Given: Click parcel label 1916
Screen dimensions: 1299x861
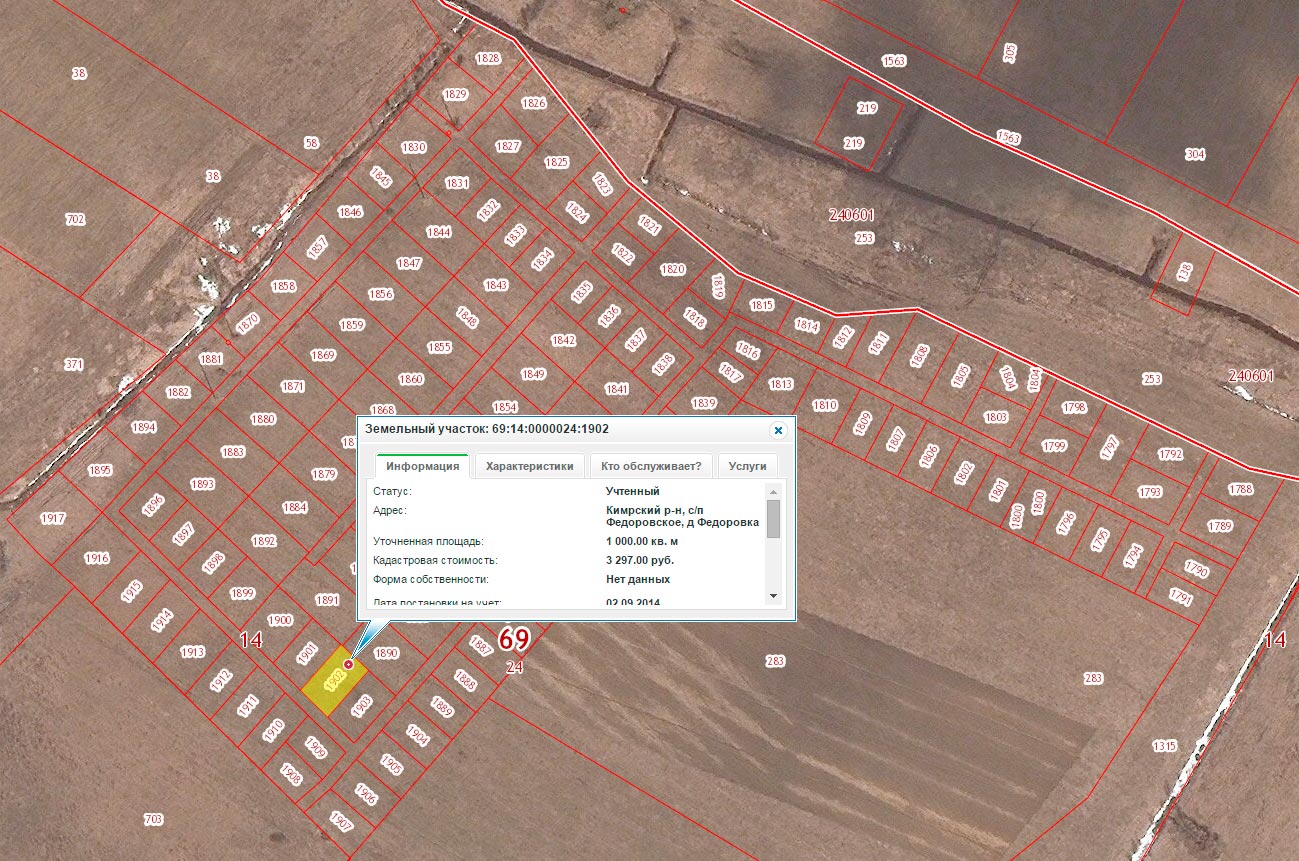Looking at the screenshot, I should (x=97, y=558).
